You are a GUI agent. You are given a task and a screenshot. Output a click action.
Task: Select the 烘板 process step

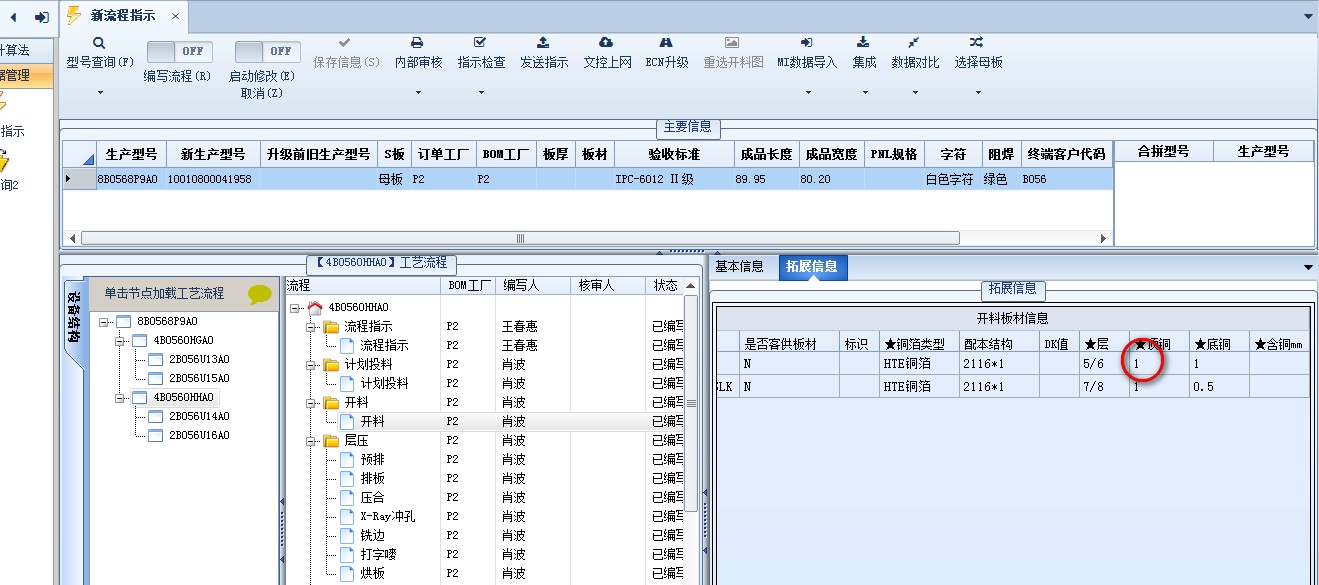pos(372,573)
